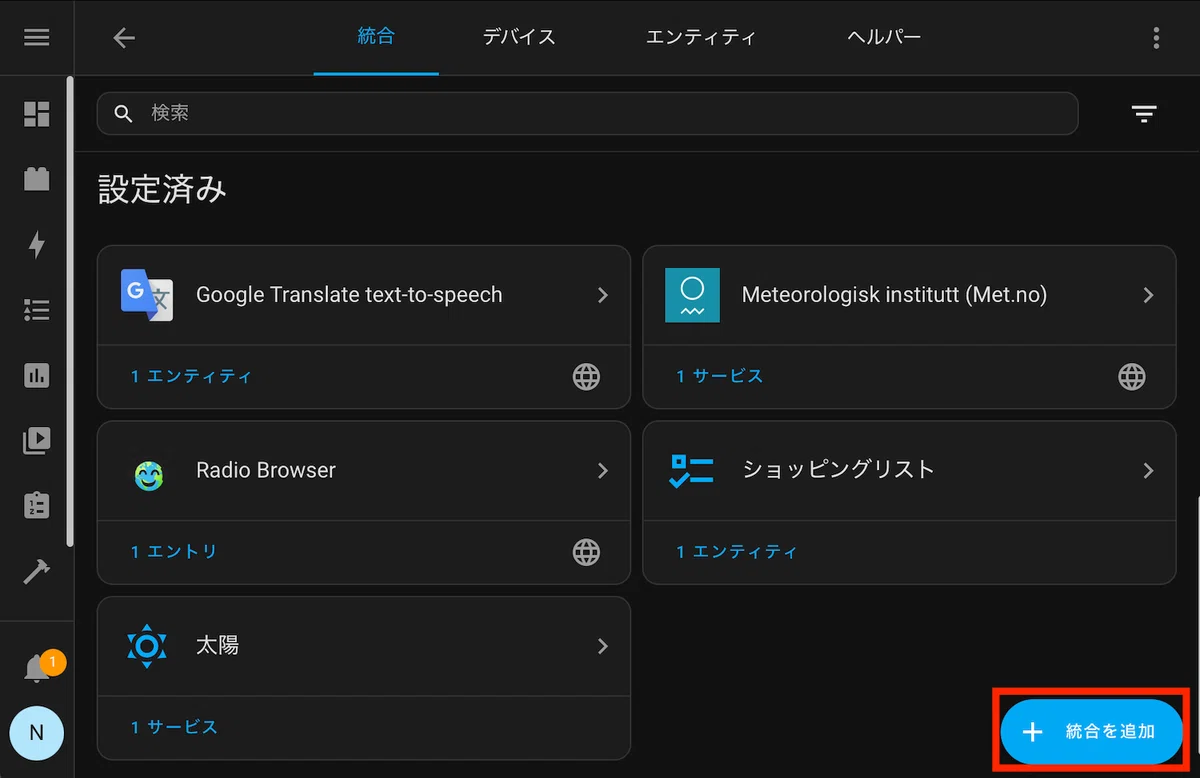Open the Energy lightning sidebar icon
This screenshot has width=1200, height=778.
(37, 245)
